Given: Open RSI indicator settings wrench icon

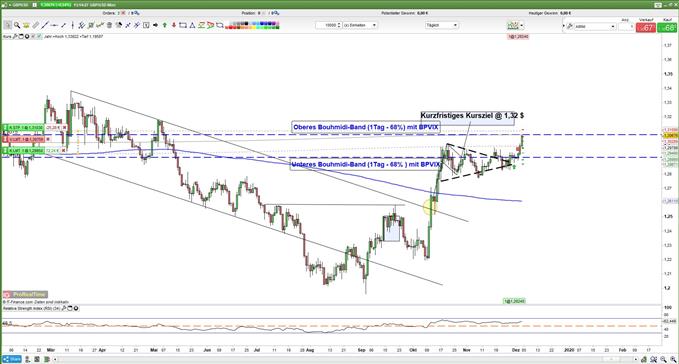Looking at the screenshot, I should 64,309.
